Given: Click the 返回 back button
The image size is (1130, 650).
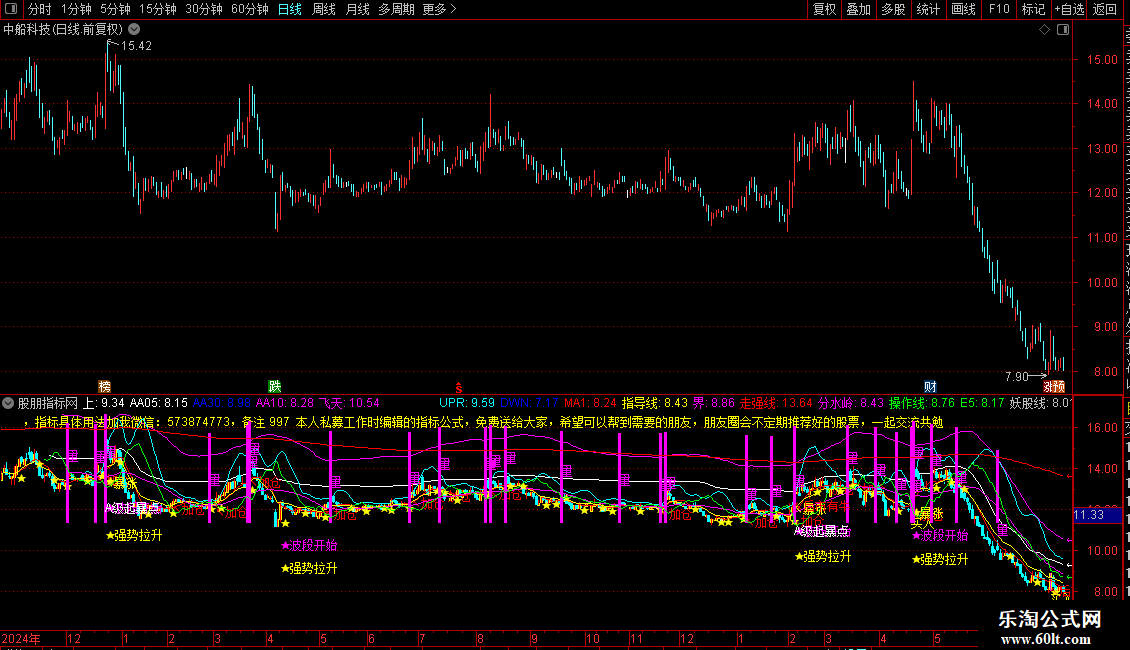Looking at the screenshot, I should click(x=1105, y=9).
